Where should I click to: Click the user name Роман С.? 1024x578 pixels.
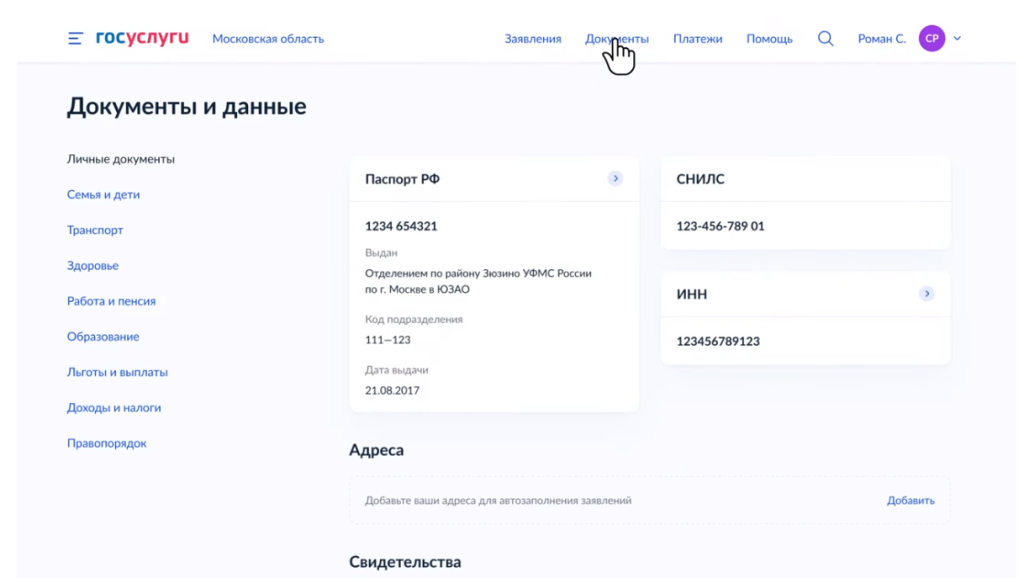(882, 39)
